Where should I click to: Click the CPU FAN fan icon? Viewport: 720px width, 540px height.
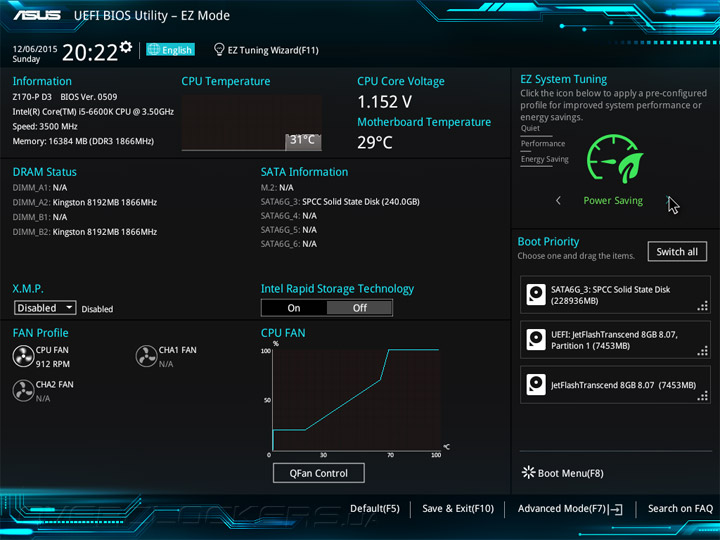pos(23,356)
